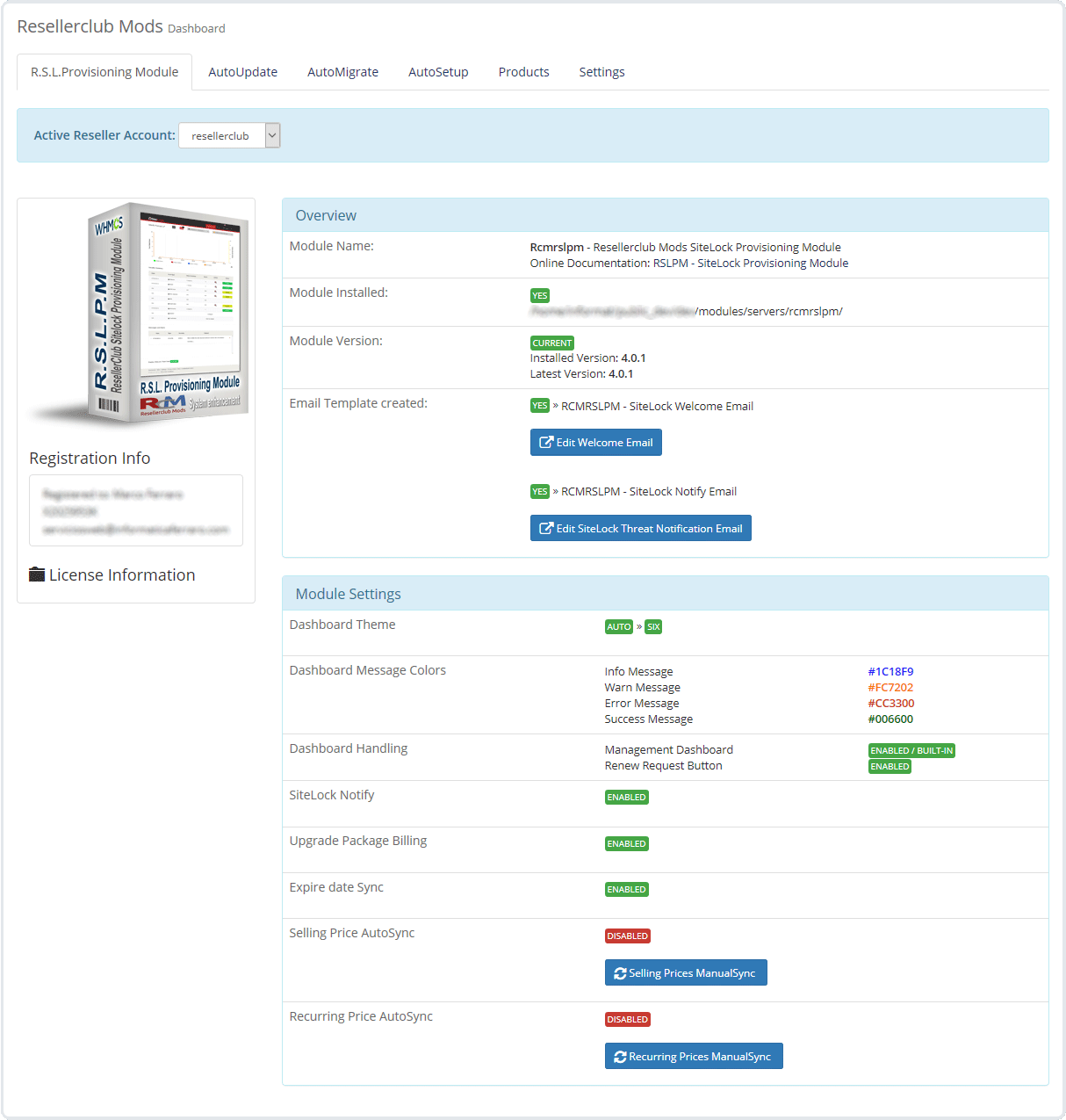Open the Active Reseller Account dropdown

[229, 135]
